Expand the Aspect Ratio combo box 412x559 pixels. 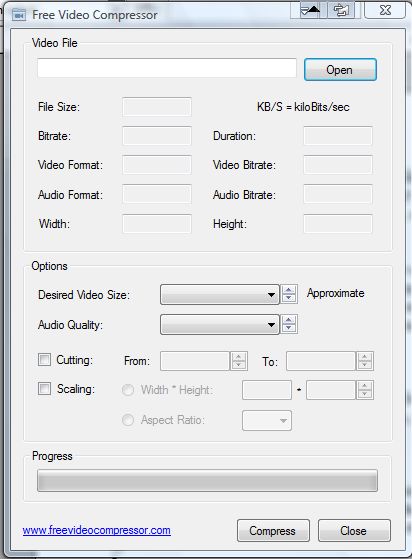pos(267,421)
